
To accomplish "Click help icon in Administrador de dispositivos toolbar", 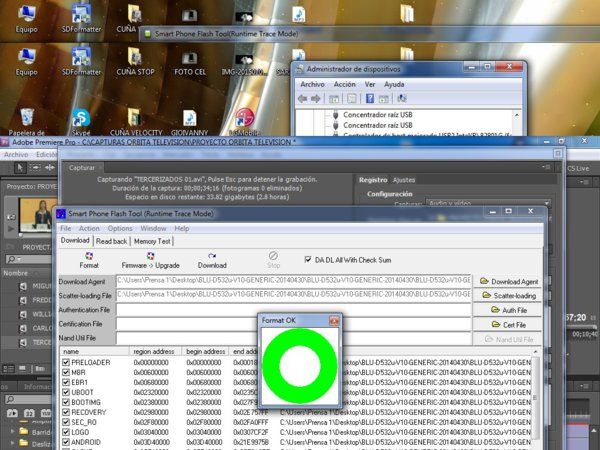I will point(370,99).
